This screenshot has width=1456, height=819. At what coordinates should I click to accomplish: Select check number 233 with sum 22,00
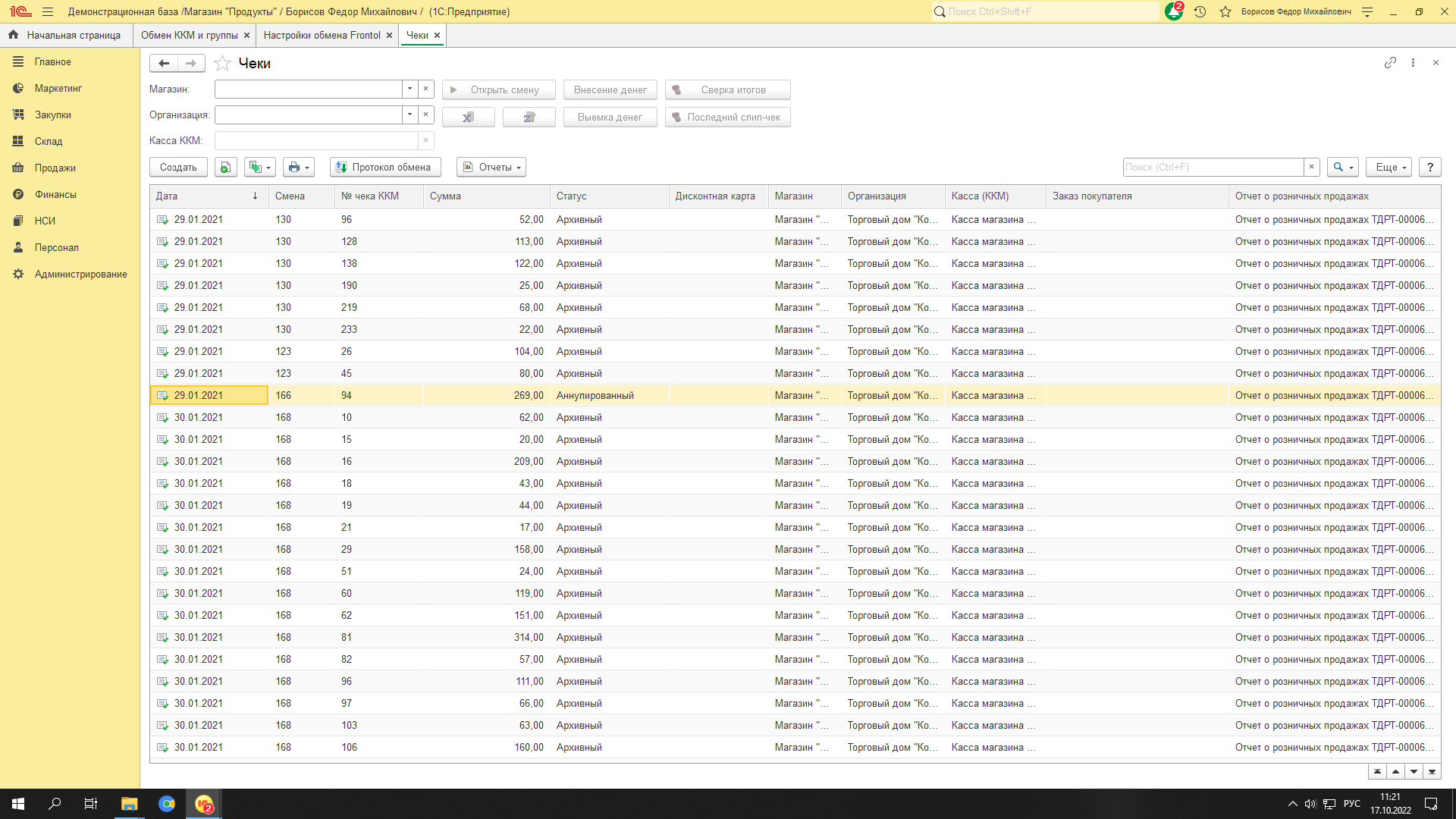(x=795, y=329)
